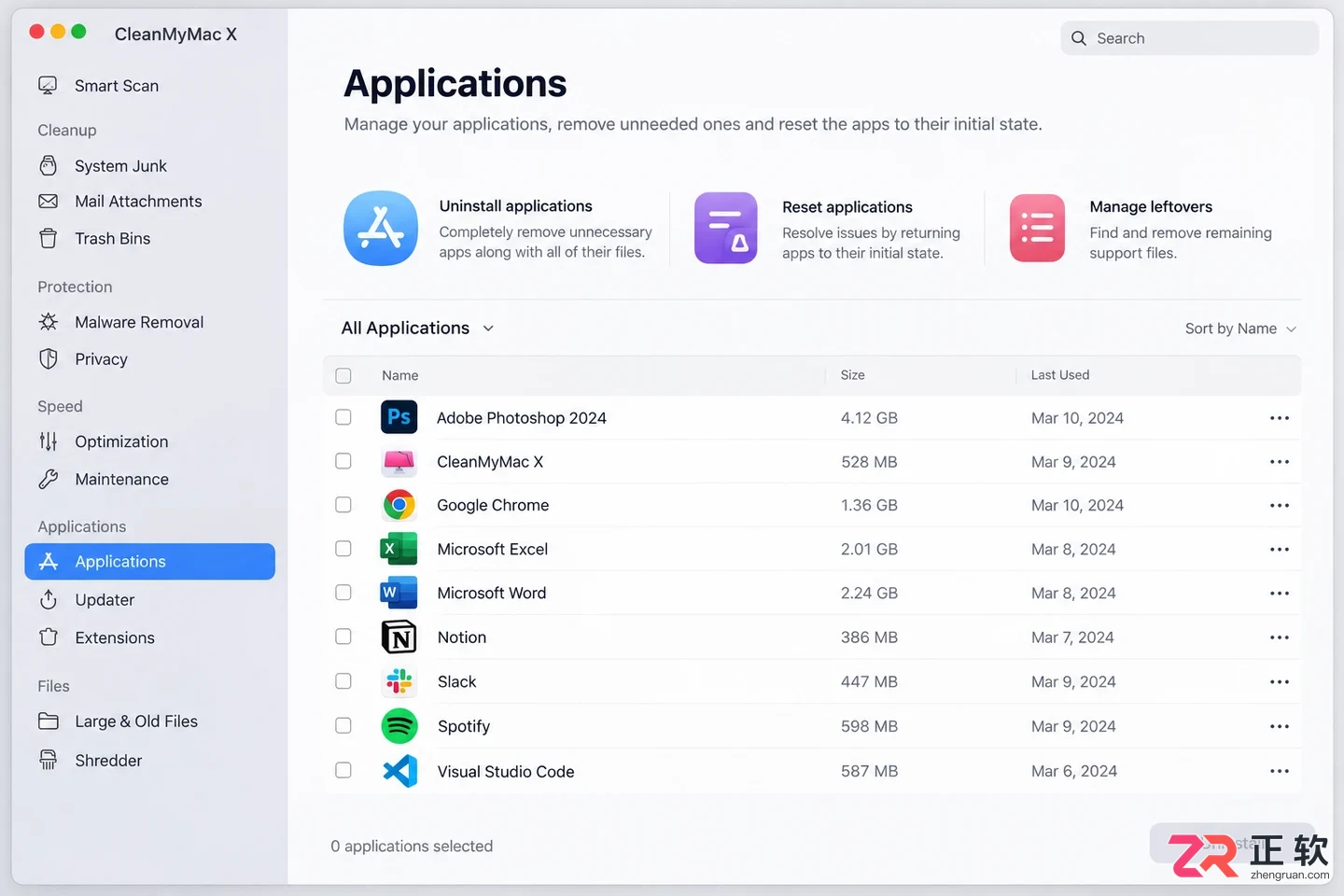This screenshot has width=1344, height=896.
Task: Click the Maintenance wrench icon
Action: 48,480
